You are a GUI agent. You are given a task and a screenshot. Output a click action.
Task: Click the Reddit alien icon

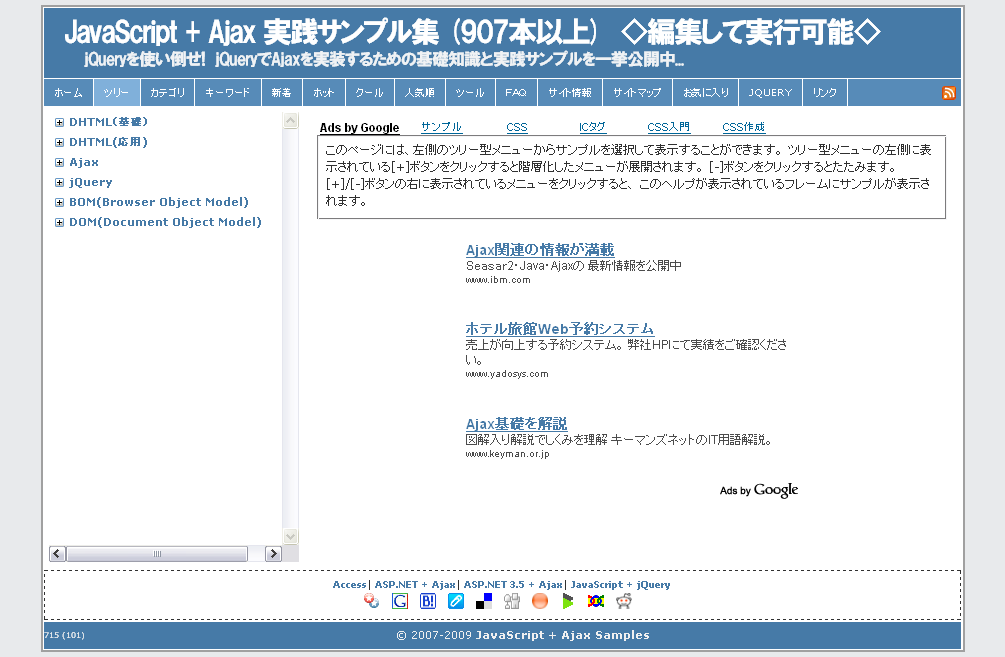click(624, 601)
